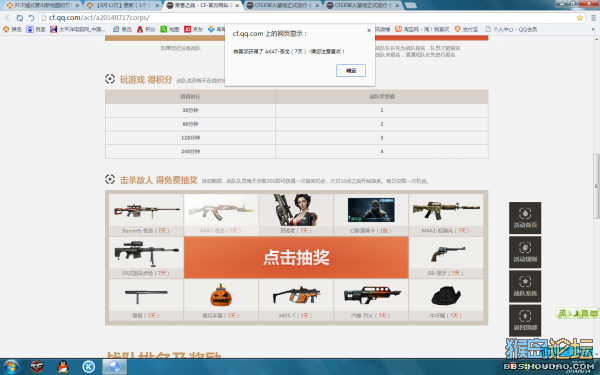Image resolution: width=600 pixels, height=375 pixels.
Task: Open the 积分 bookmark
Action: 146,29
